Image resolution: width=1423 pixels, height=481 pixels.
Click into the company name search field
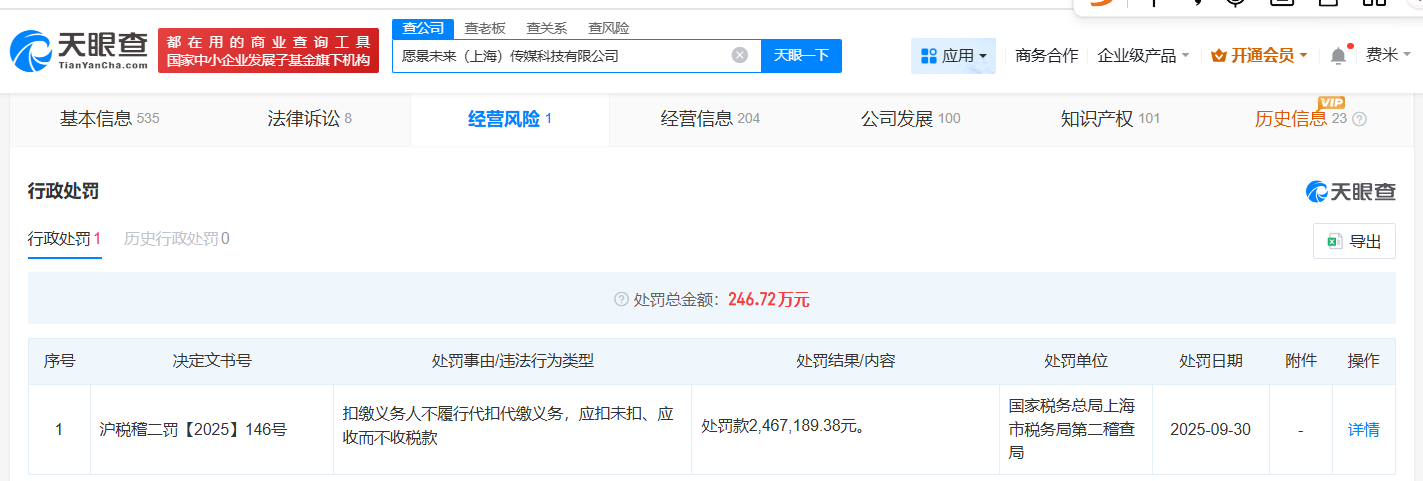tap(560, 56)
